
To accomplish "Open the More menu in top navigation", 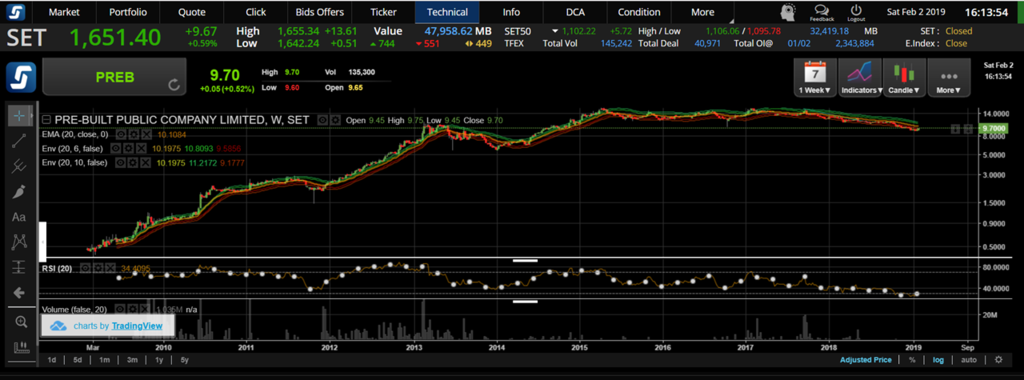I will click(x=702, y=12).
